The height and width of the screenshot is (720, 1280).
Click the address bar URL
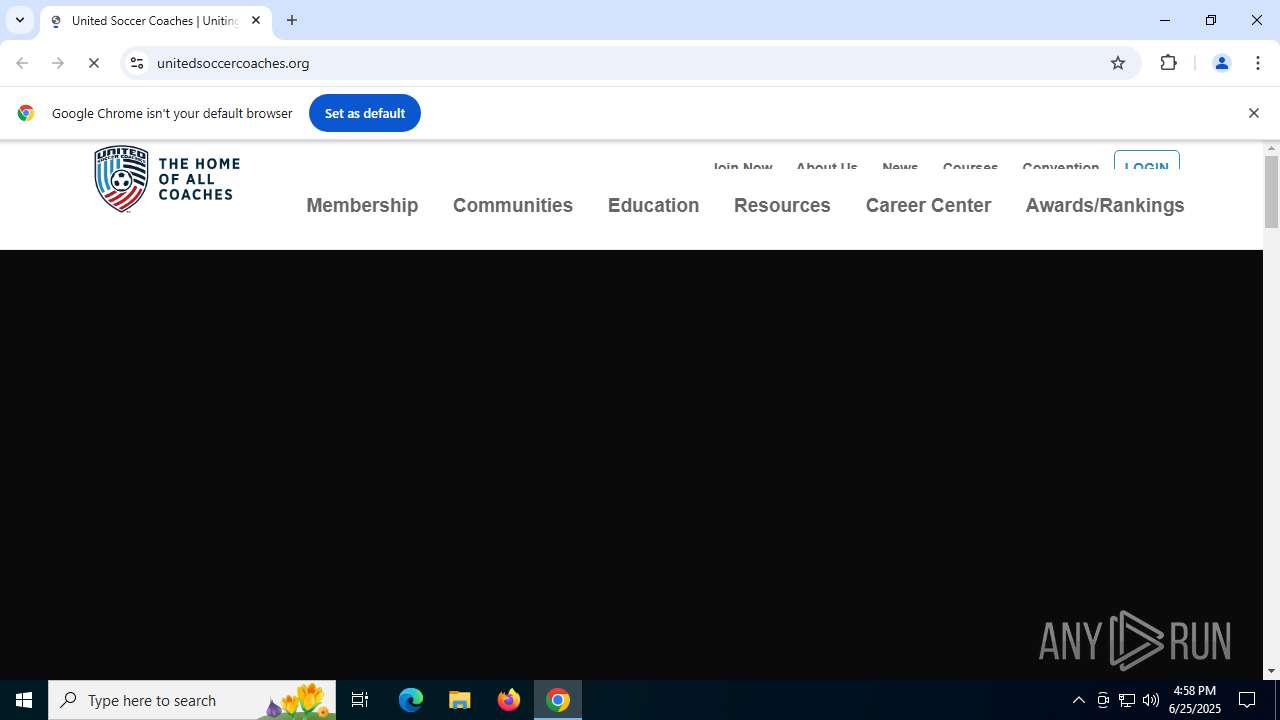tap(233, 63)
